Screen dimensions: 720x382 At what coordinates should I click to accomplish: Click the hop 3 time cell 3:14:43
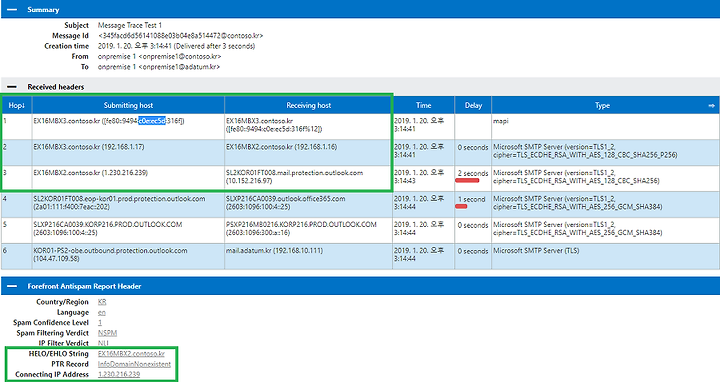[423, 179]
